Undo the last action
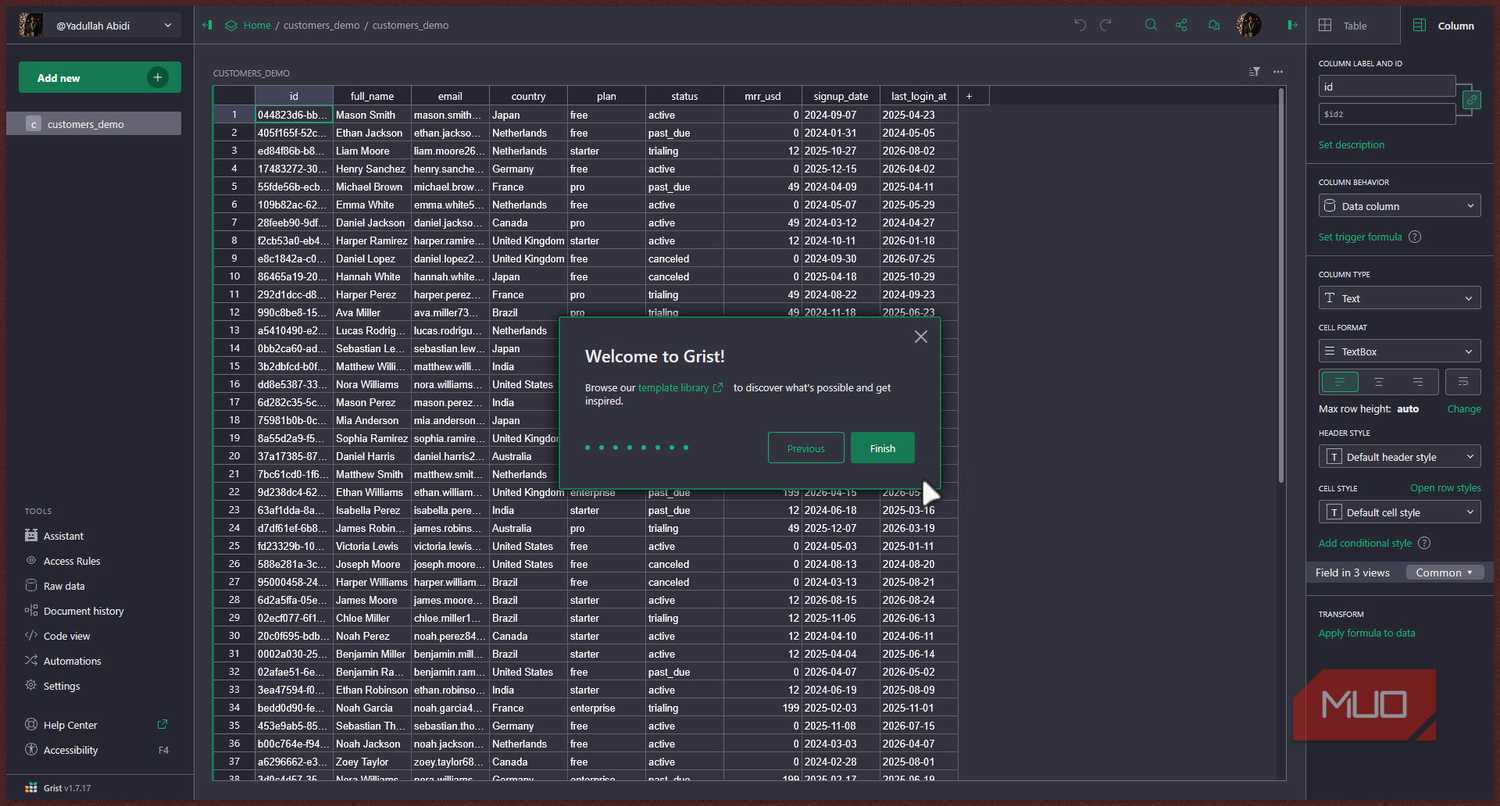Image resolution: width=1500 pixels, height=806 pixels. (1080, 25)
